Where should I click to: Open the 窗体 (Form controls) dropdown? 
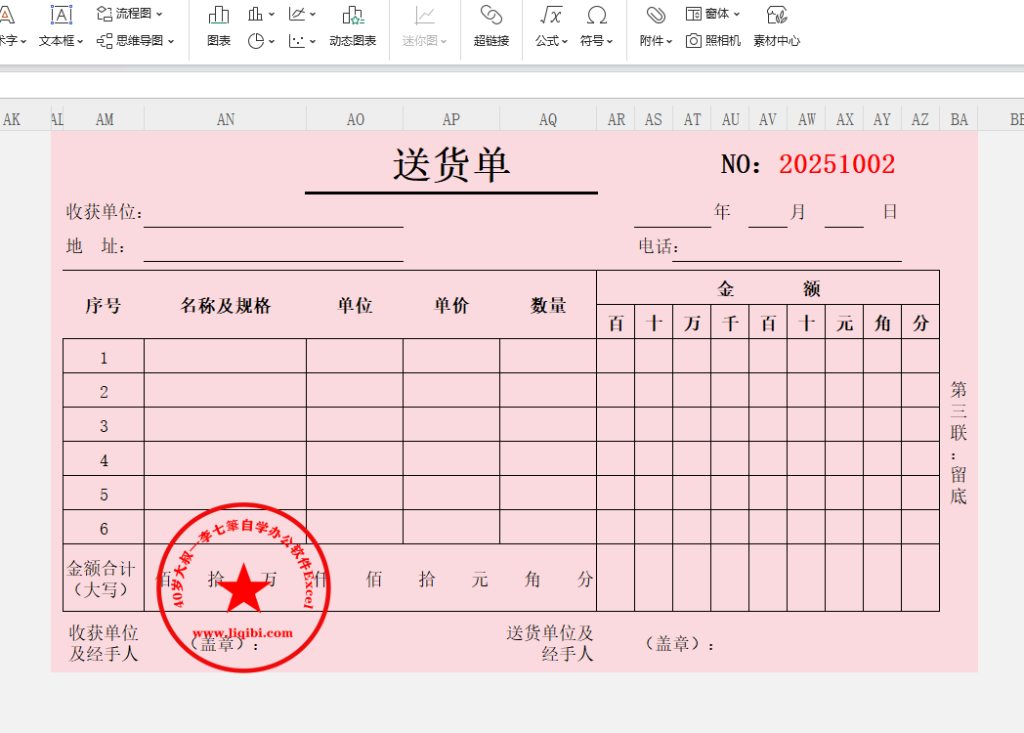(x=714, y=14)
